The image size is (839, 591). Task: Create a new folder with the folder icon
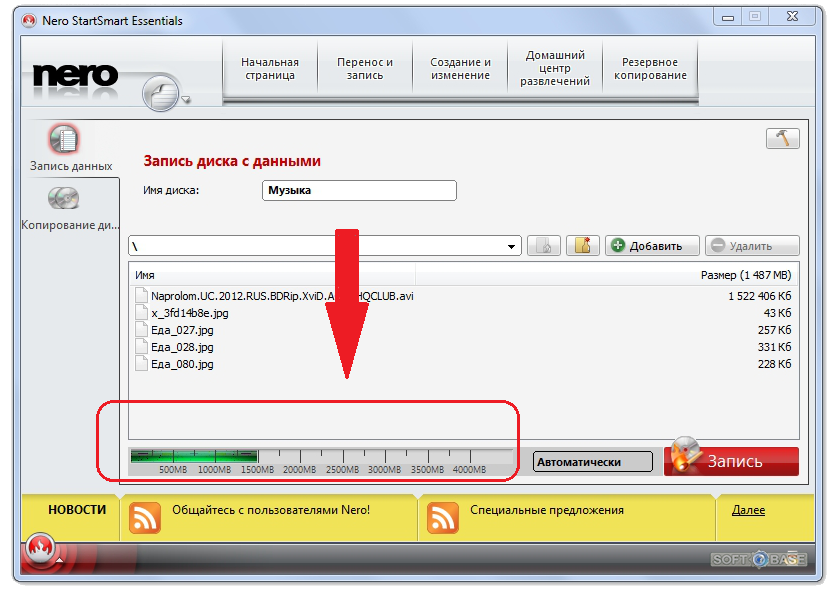click(583, 246)
